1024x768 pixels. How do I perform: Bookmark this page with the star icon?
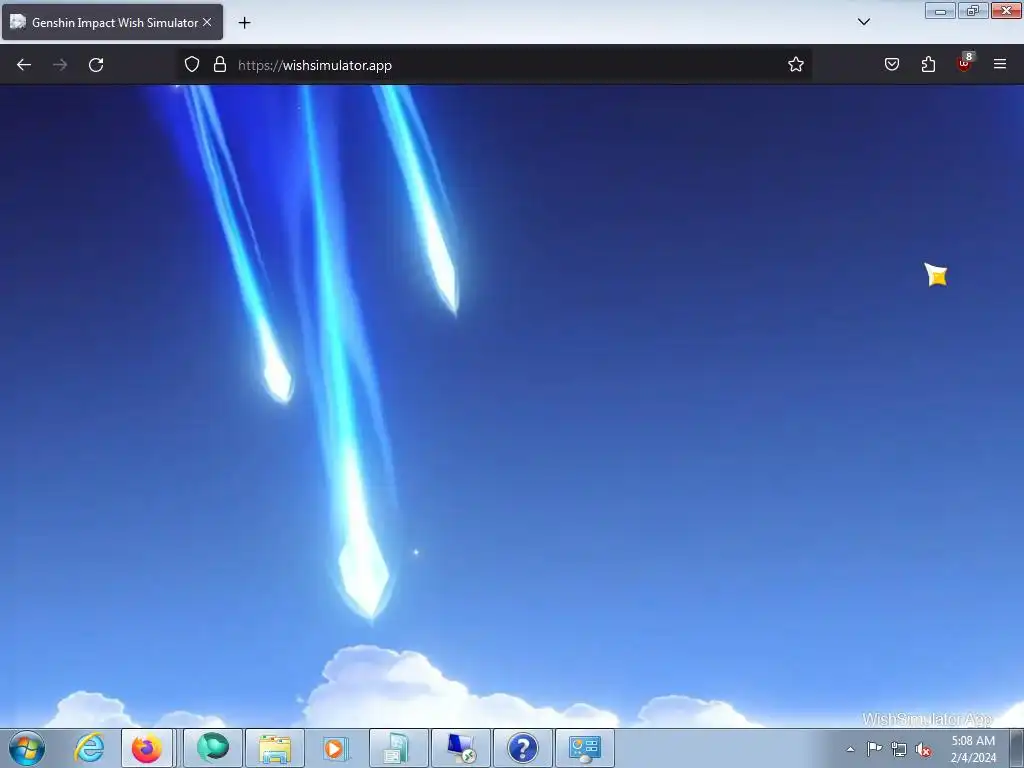(x=795, y=65)
